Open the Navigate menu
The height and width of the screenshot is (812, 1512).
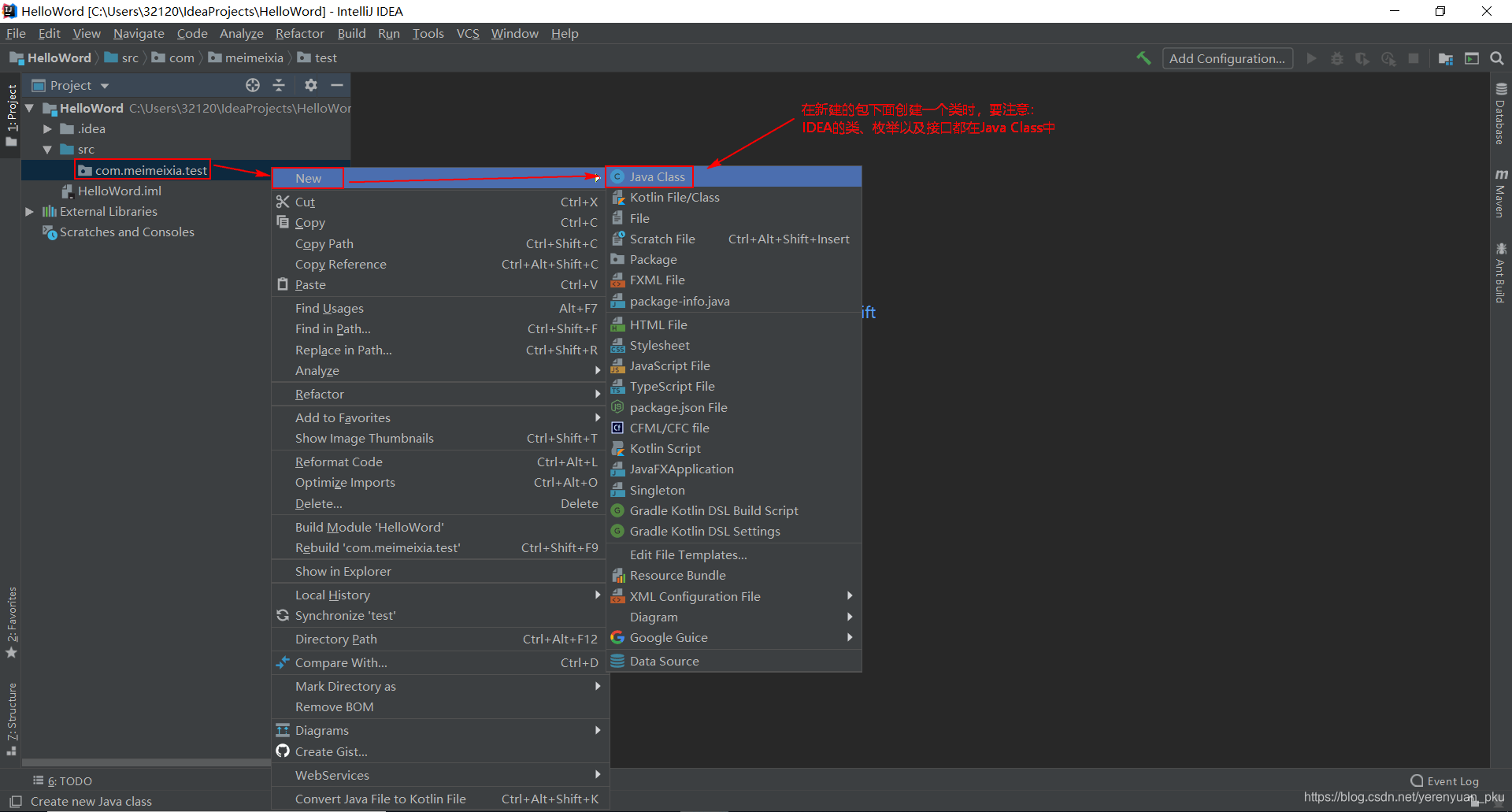click(139, 33)
